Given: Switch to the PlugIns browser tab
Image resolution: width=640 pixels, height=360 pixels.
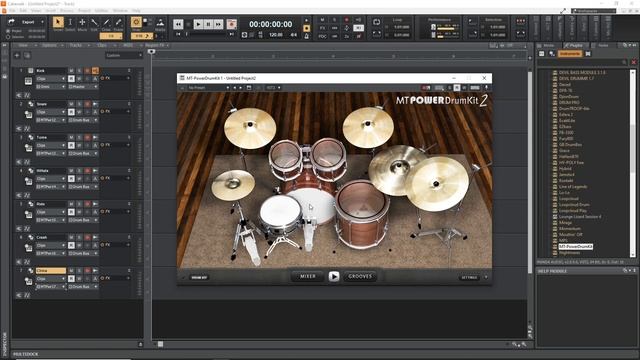Looking at the screenshot, I should (x=575, y=45).
